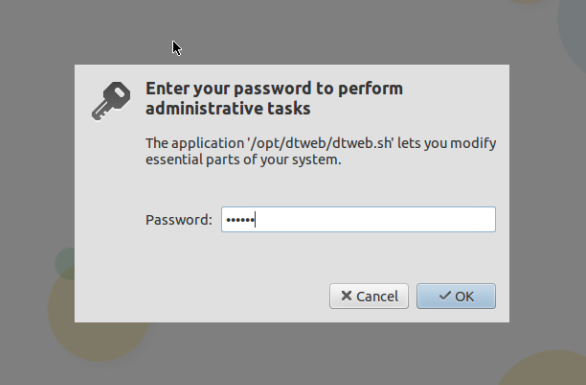586x385 pixels.
Task: Click the "administrative tasks" heading line
Action: (228, 108)
